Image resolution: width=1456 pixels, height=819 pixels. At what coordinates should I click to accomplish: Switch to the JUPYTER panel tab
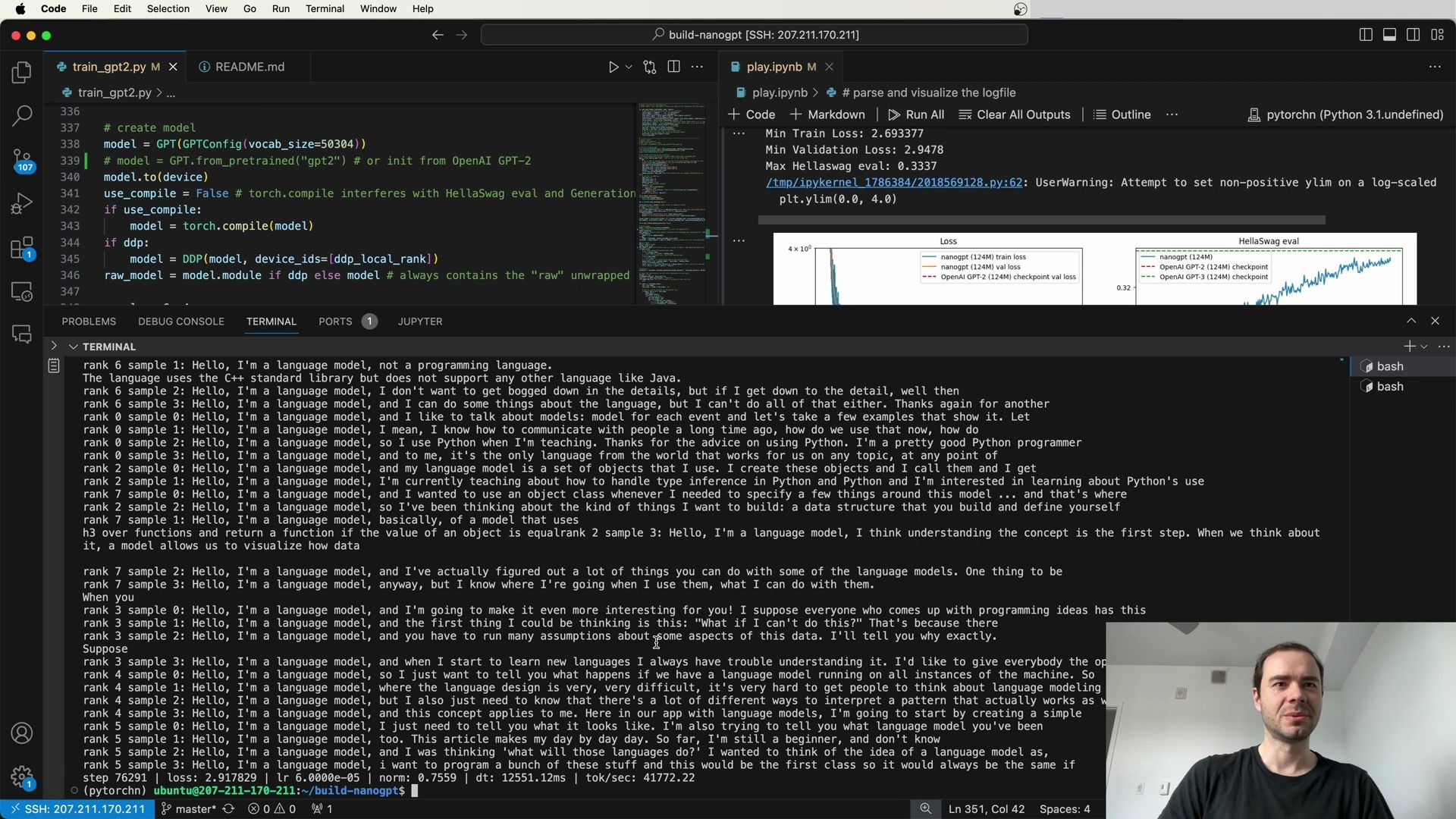coord(420,322)
